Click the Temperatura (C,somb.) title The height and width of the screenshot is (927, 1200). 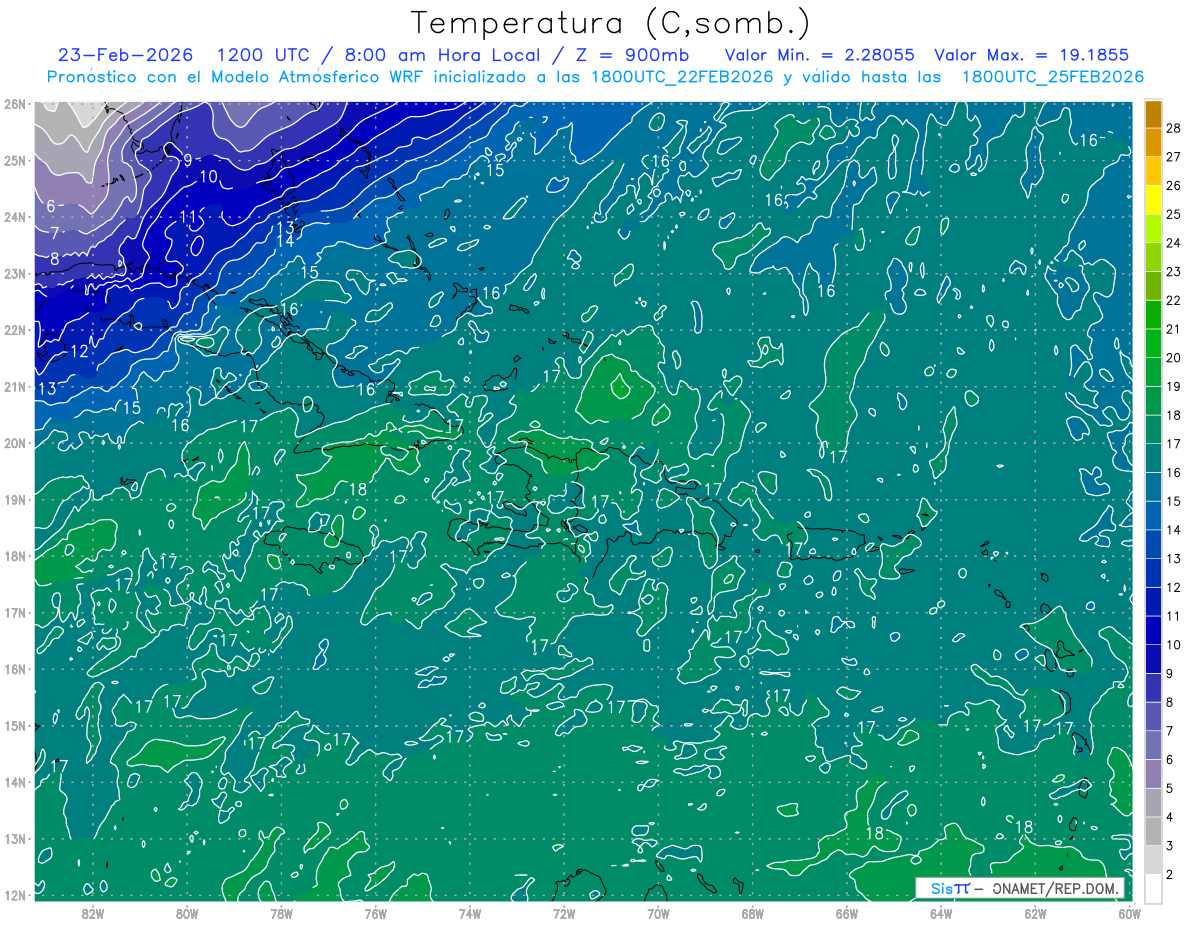pos(610,23)
